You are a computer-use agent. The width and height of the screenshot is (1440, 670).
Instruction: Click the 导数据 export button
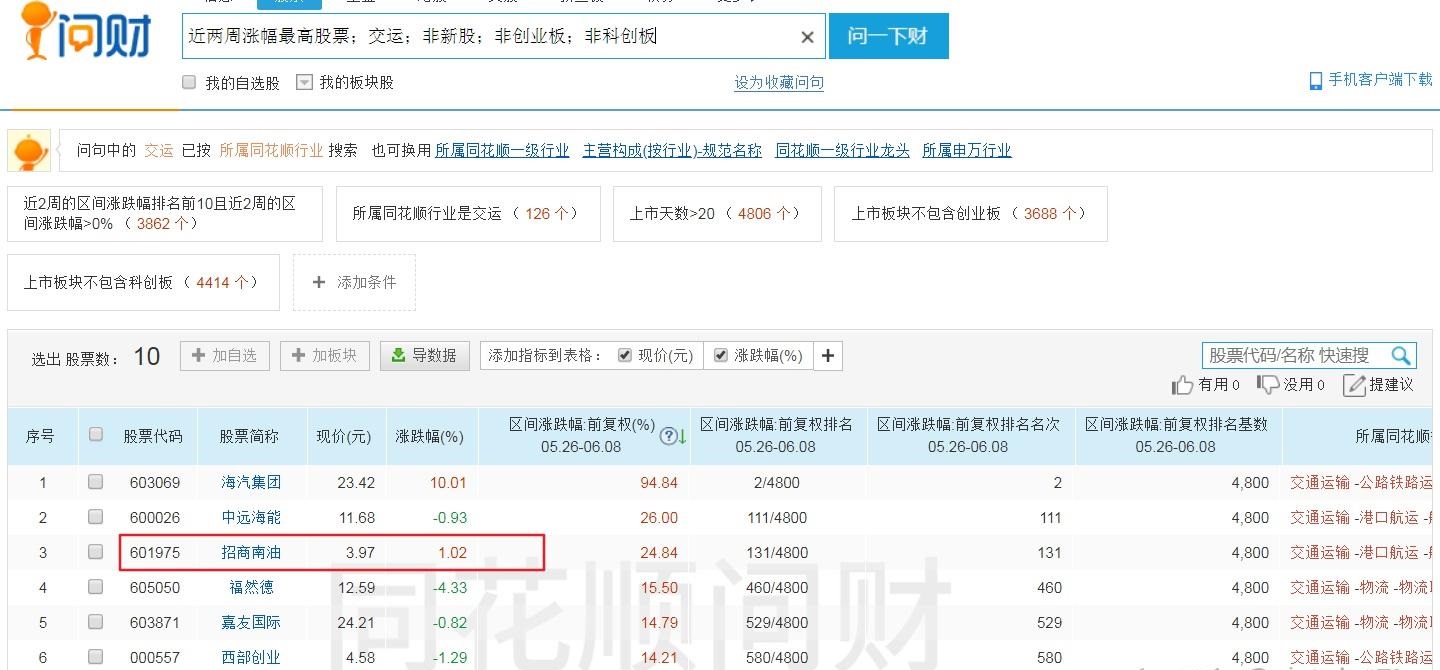[424, 355]
